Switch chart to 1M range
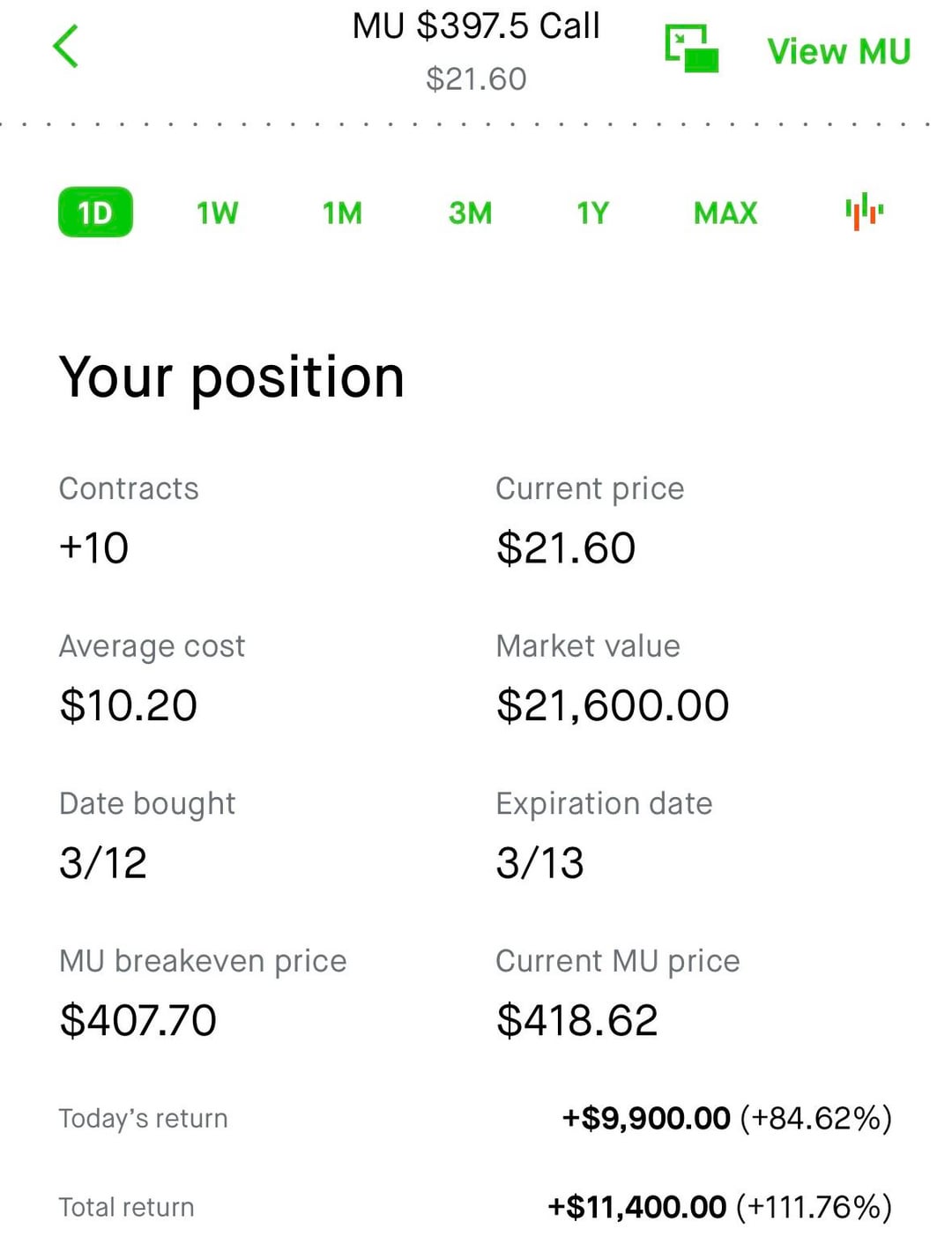Screen dimensions: 952x1259 (x=342, y=212)
